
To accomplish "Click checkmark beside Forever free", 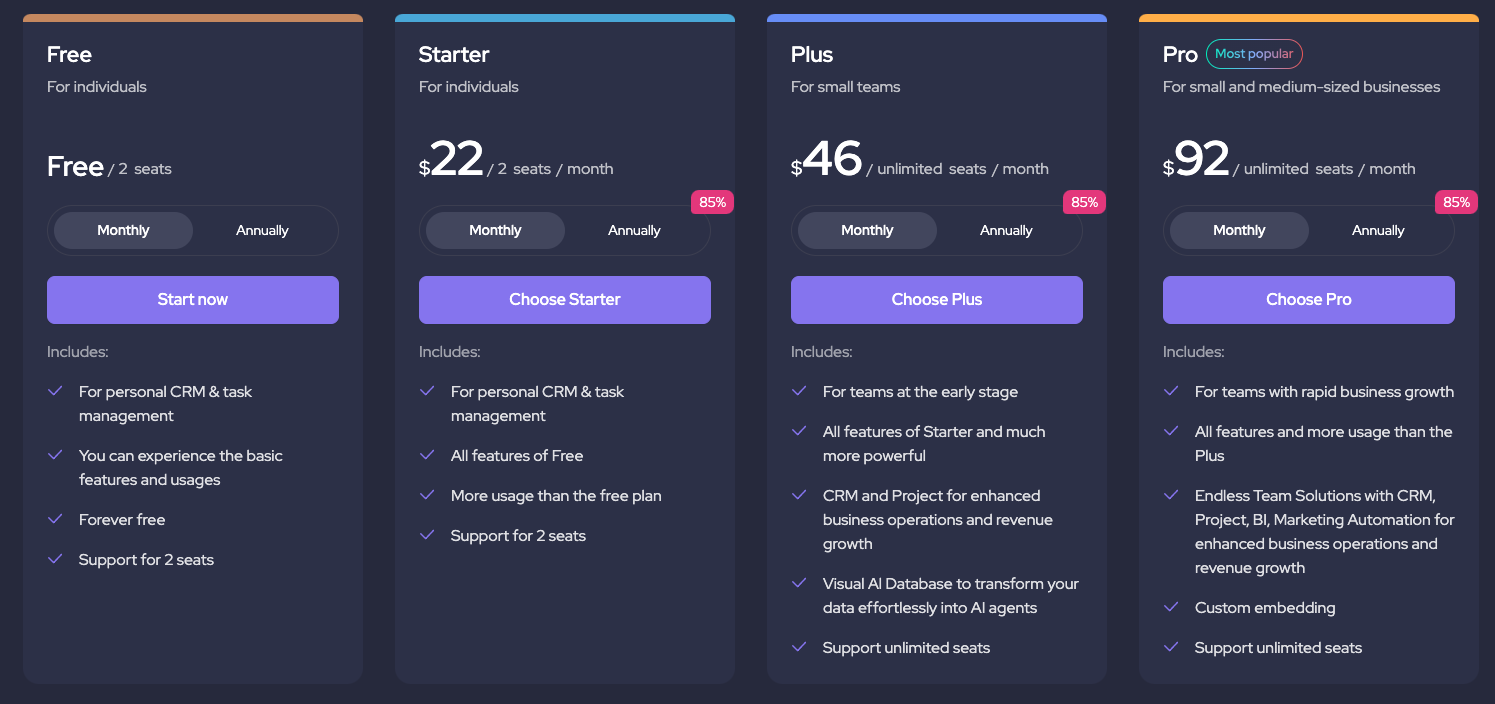I will click(56, 519).
